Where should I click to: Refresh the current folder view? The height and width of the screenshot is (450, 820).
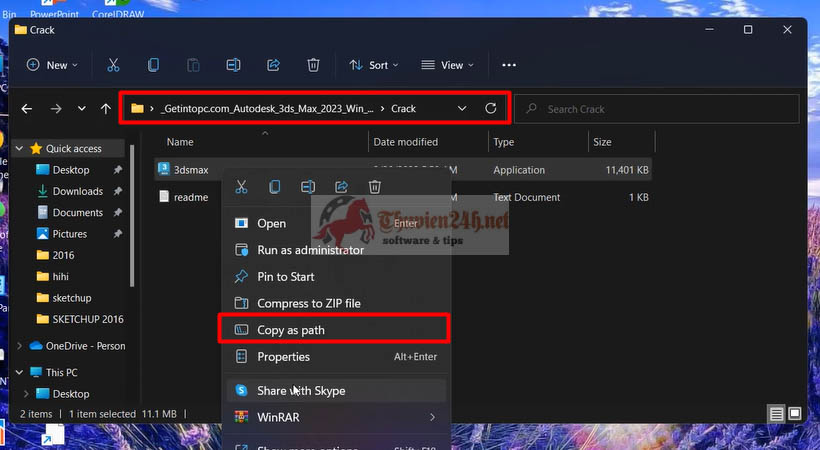[x=490, y=108]
